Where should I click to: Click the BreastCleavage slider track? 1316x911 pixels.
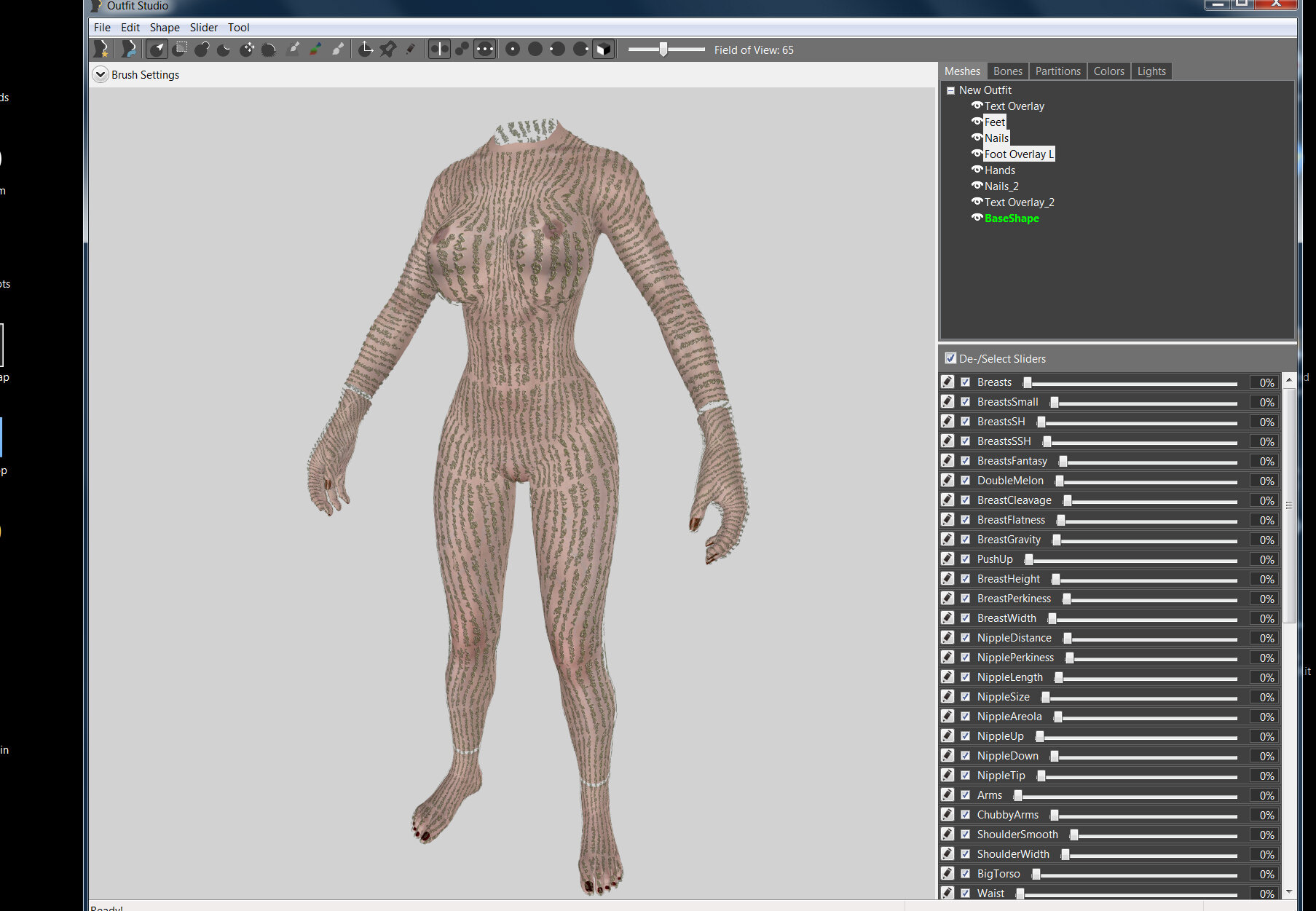pos(1151,500)
